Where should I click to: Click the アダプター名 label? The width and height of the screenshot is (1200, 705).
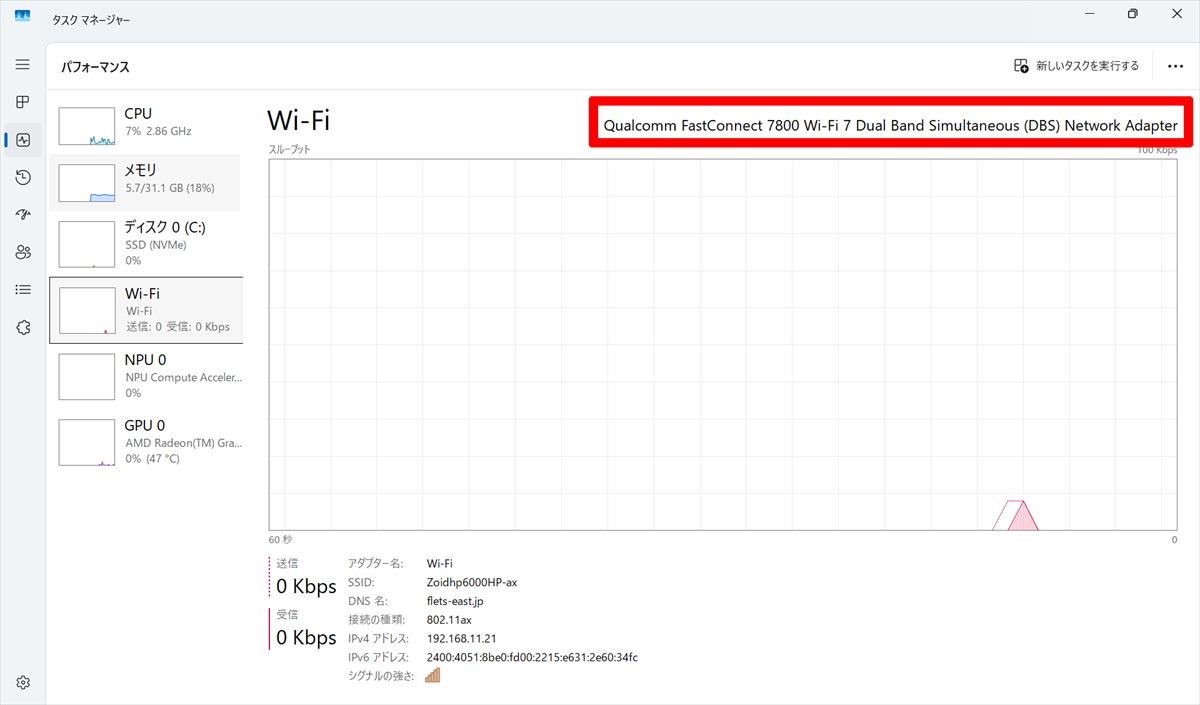click(x=375, y=563)
